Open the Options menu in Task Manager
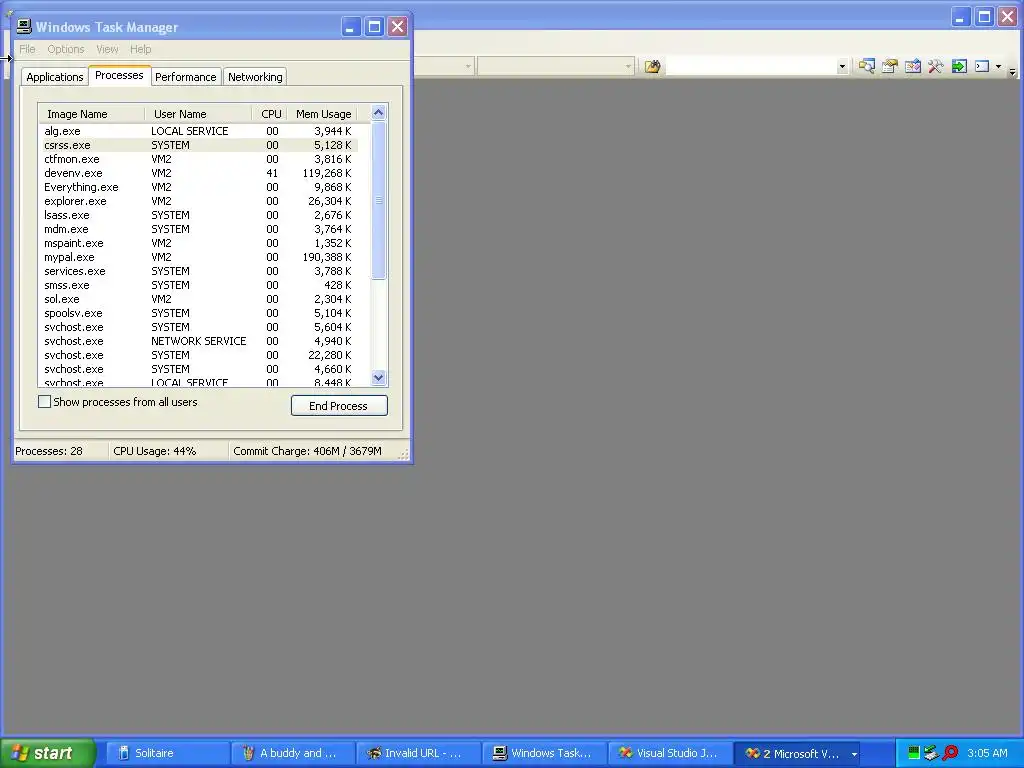The width and height of the screenshot is (1024, 768). pyautogui.click(x=65, y=49)
